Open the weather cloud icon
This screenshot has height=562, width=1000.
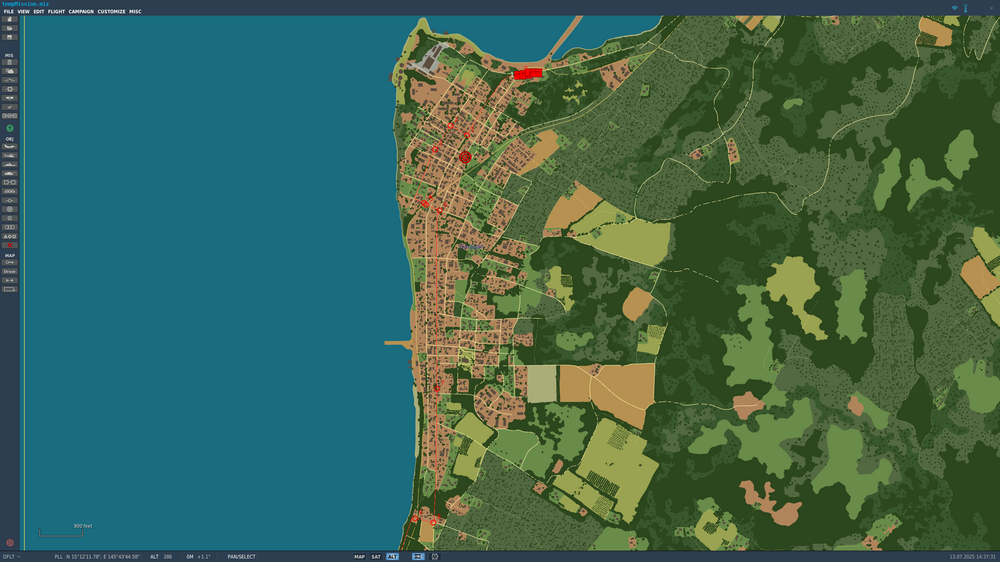point(10,71)
